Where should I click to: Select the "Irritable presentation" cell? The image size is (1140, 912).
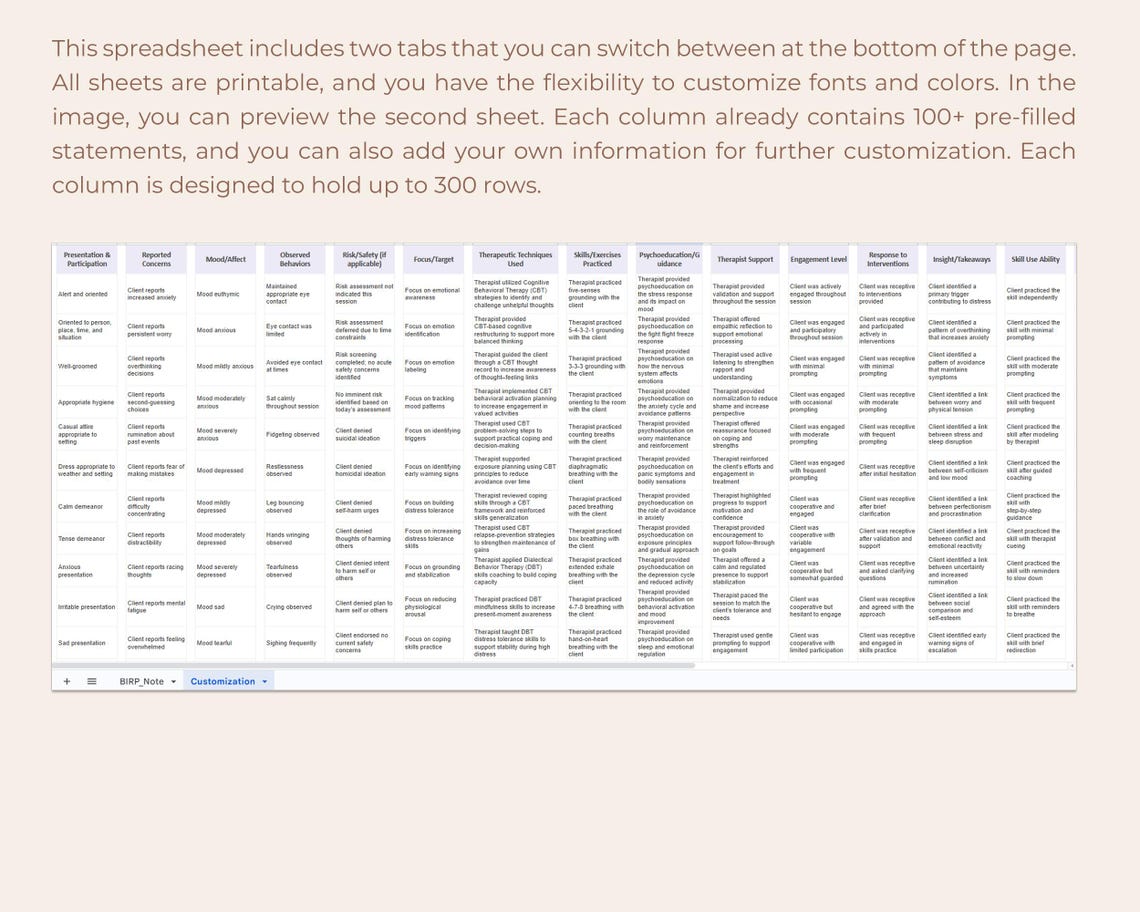(87, 607)
